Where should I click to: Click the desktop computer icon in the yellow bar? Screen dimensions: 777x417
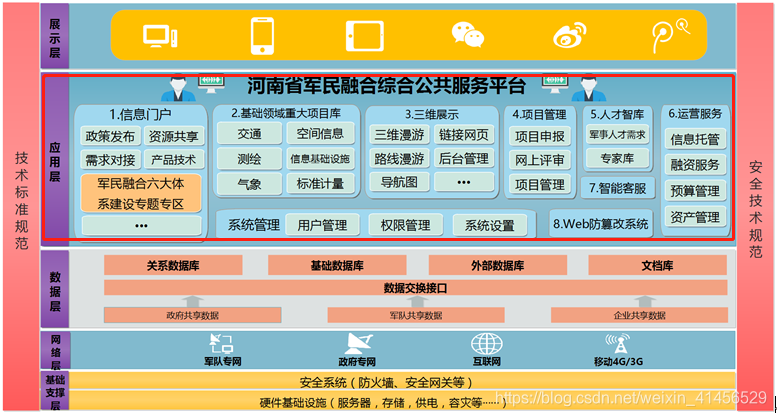tap(160, 36)
